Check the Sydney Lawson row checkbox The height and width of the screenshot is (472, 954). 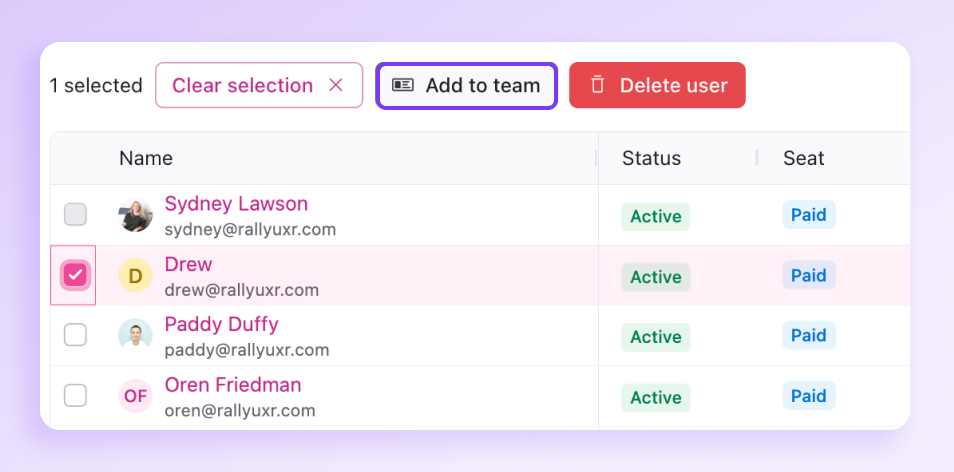[x=75, y=215]
